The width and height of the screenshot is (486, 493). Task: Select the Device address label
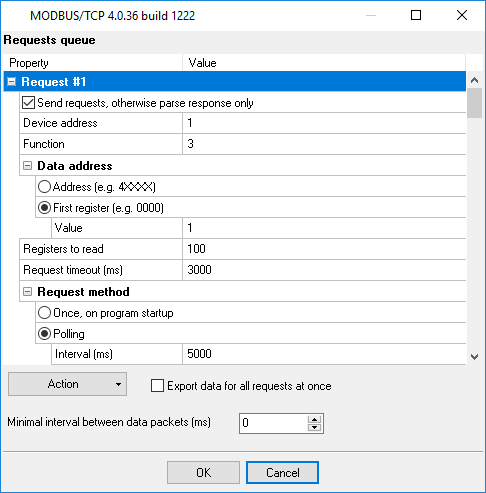60,123
